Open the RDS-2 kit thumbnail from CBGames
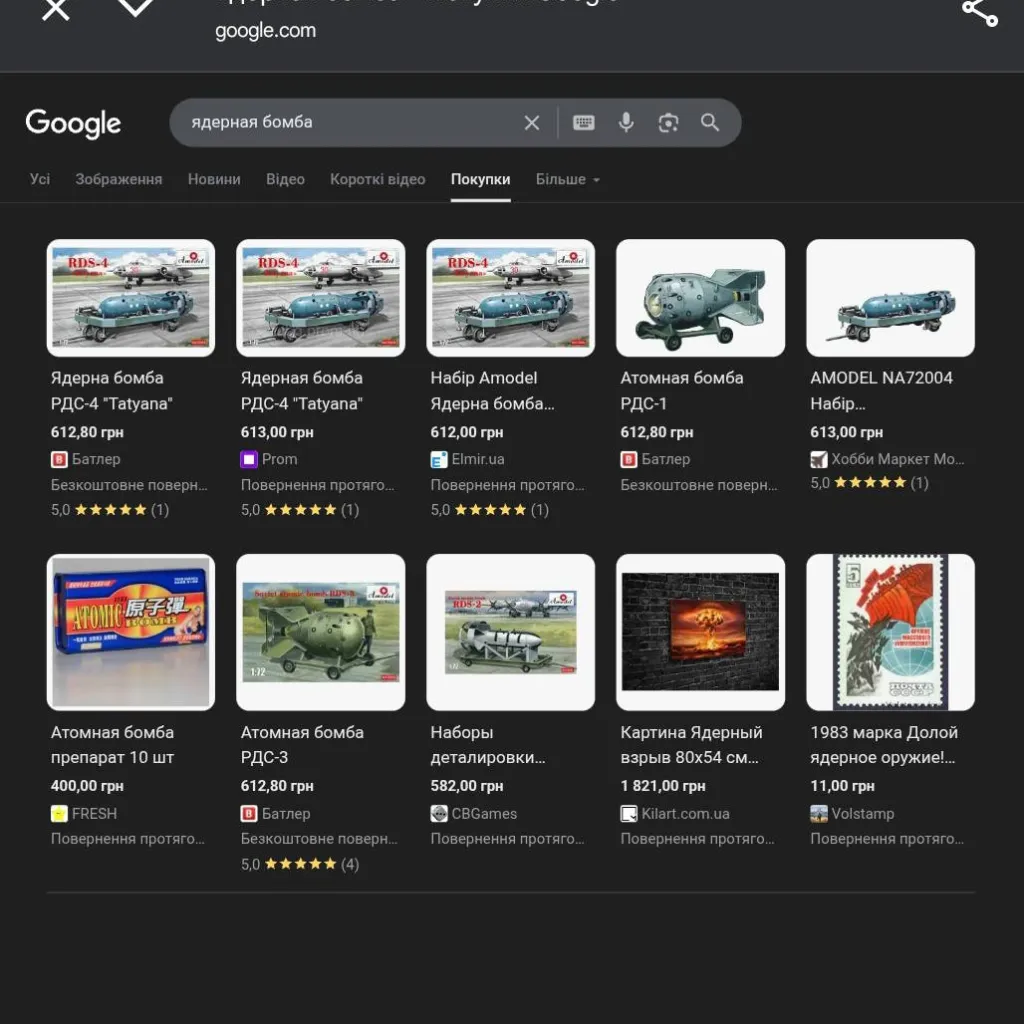Screen dimensions: 1024x1024 pos(511,632)
